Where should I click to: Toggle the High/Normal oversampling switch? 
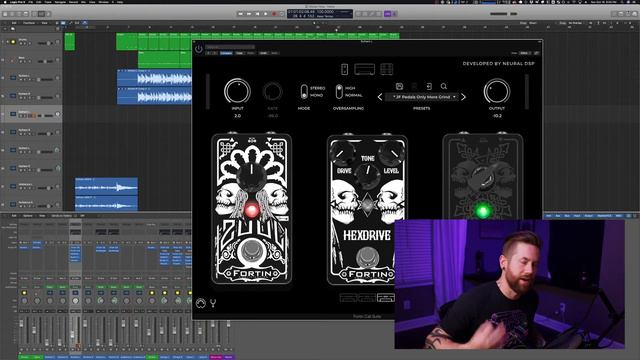click(339, 91)
